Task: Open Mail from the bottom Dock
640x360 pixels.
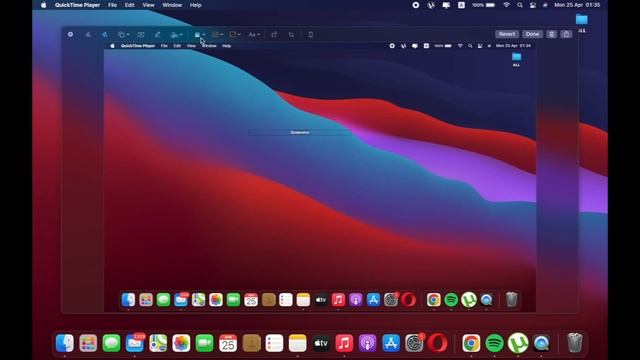Action: pos(135,343)
